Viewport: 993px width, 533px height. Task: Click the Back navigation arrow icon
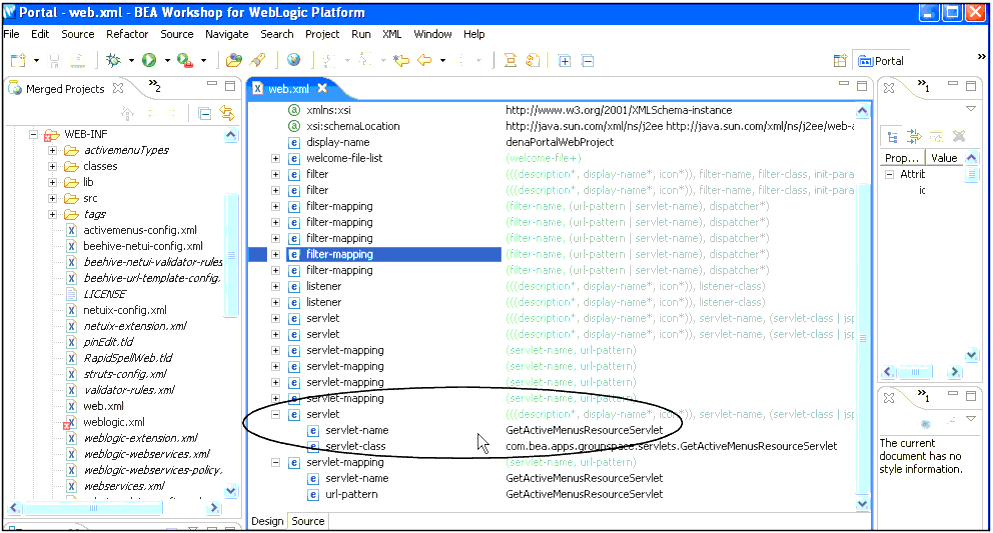(424, 61)
